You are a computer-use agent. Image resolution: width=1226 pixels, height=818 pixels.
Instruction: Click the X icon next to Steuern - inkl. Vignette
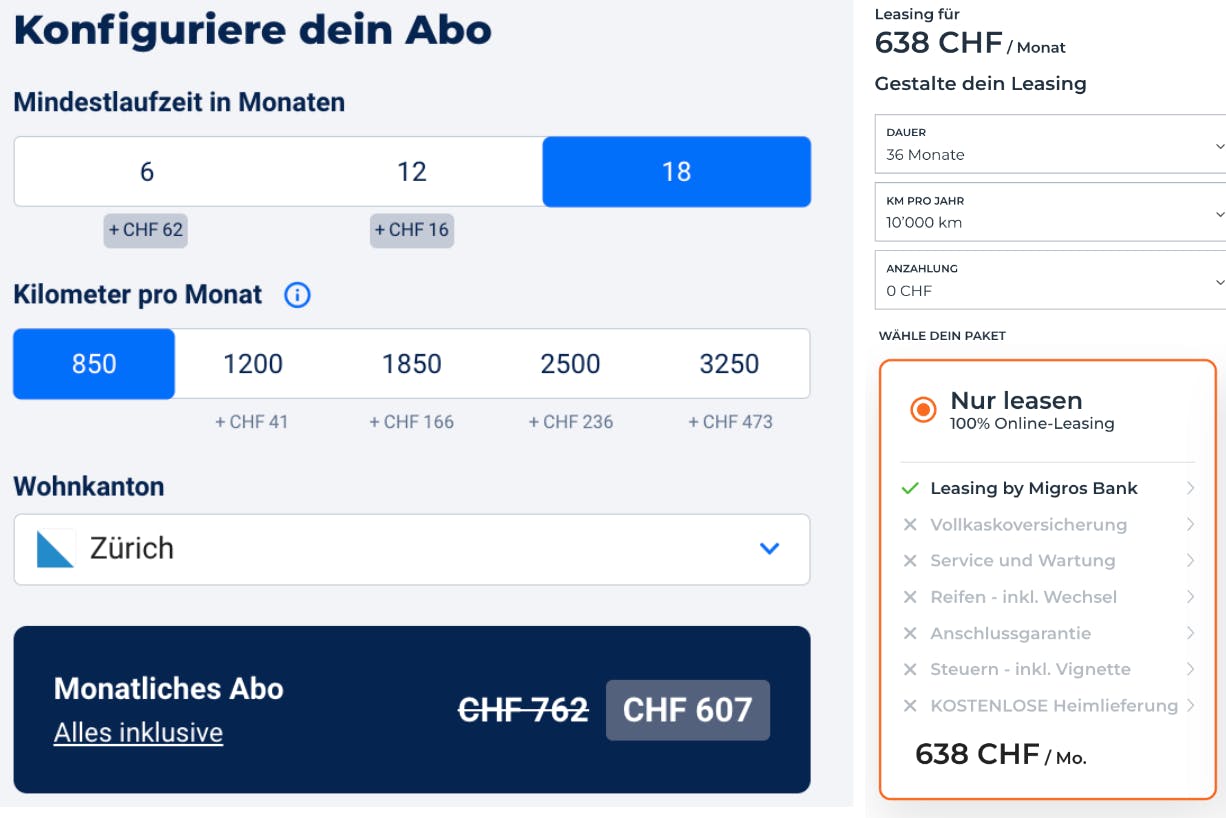pyautogui.click(x=910, y=668)
